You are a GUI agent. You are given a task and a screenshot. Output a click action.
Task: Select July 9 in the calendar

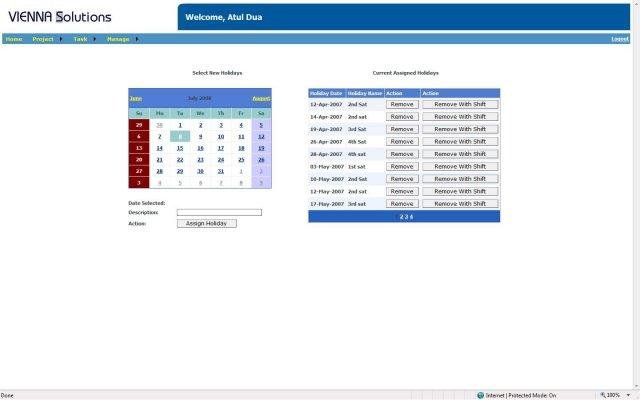pos(200,137)
